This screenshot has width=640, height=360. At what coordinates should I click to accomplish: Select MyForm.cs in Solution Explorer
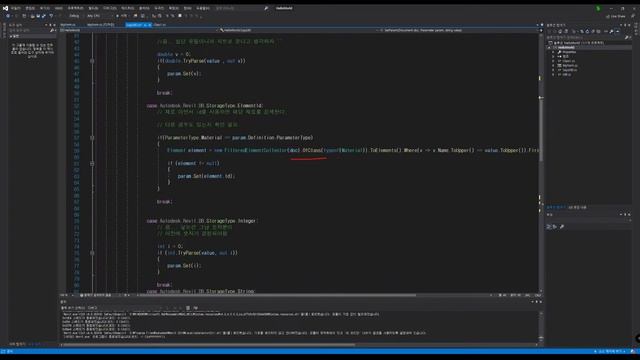(569, 65)
